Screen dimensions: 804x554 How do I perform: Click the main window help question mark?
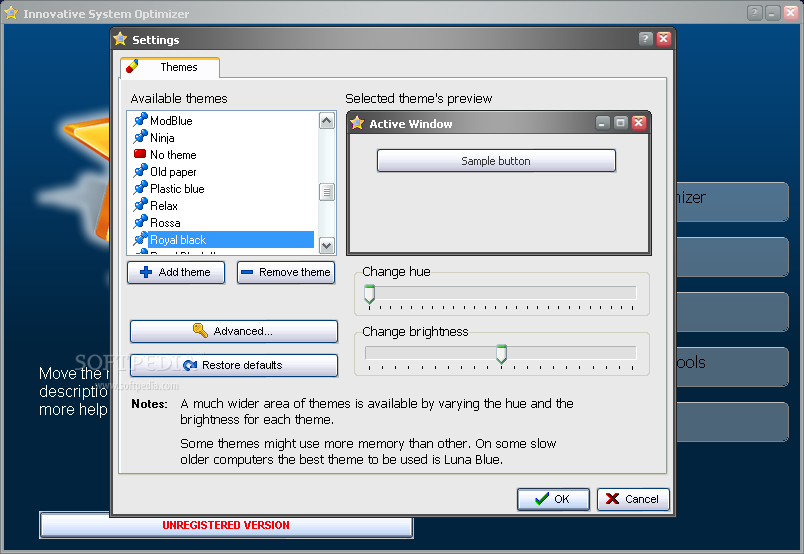click(x=754, y=13)
